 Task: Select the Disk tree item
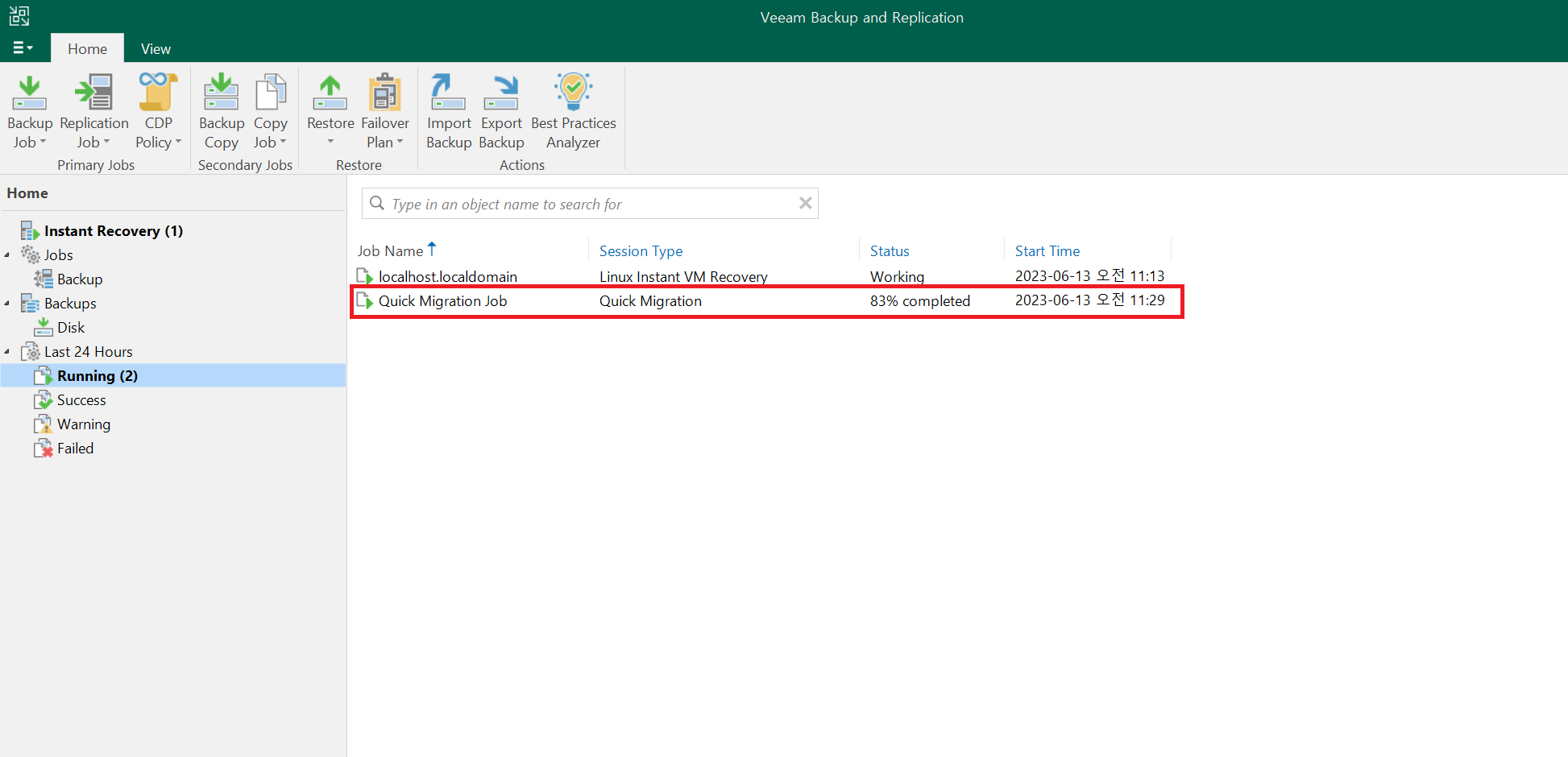click(71, 328)
